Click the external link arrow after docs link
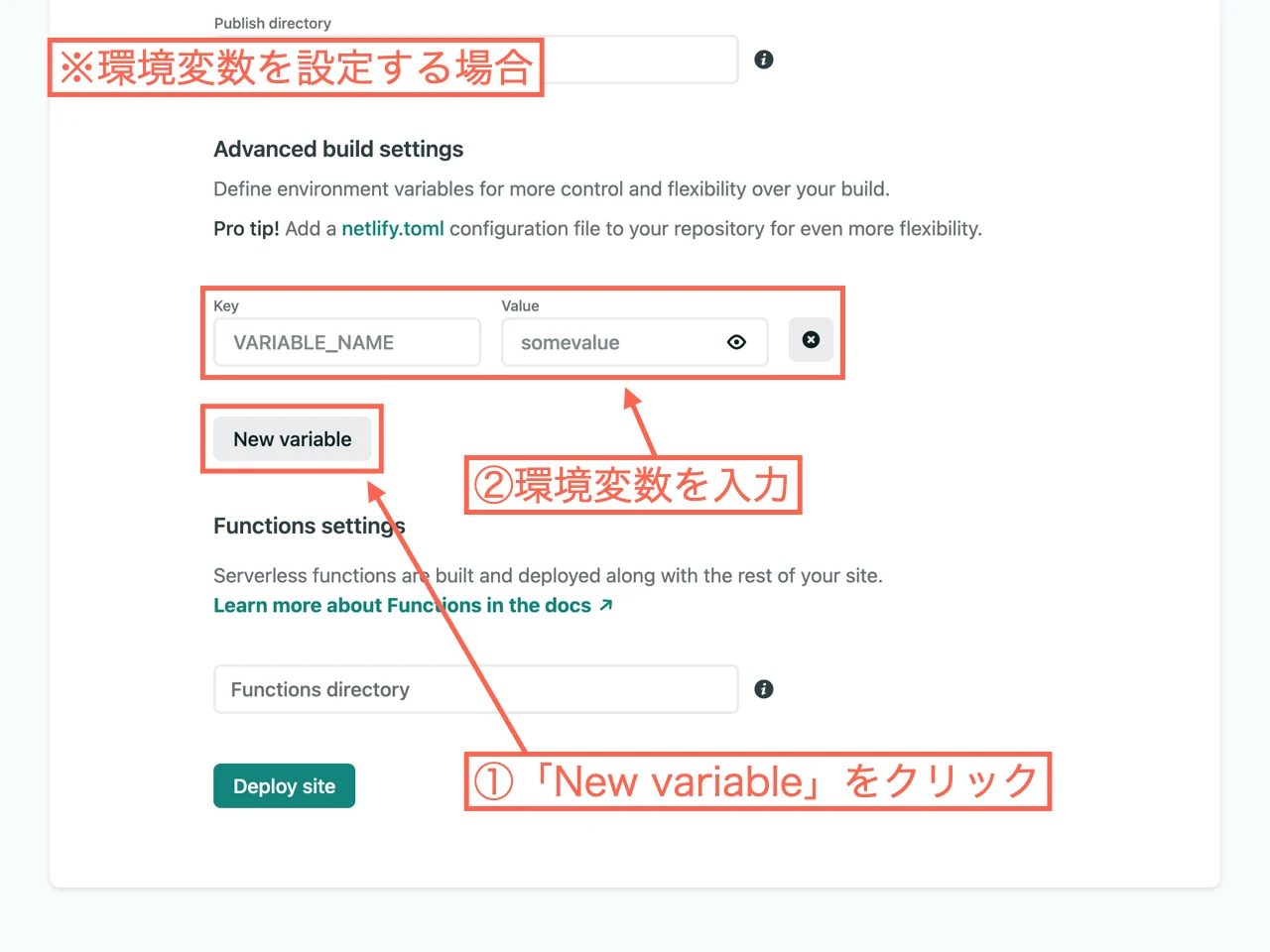 606,604
